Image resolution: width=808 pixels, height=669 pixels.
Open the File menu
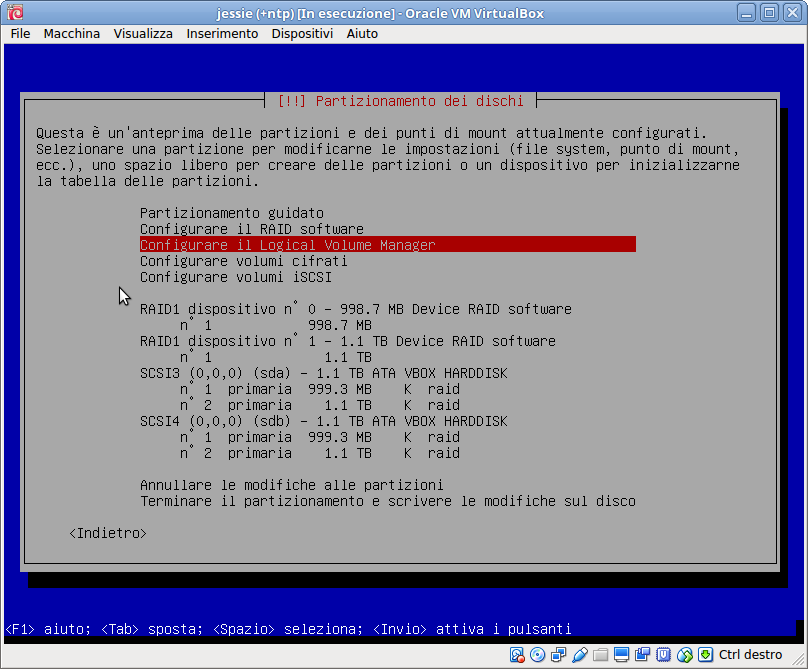coord(20,34)
